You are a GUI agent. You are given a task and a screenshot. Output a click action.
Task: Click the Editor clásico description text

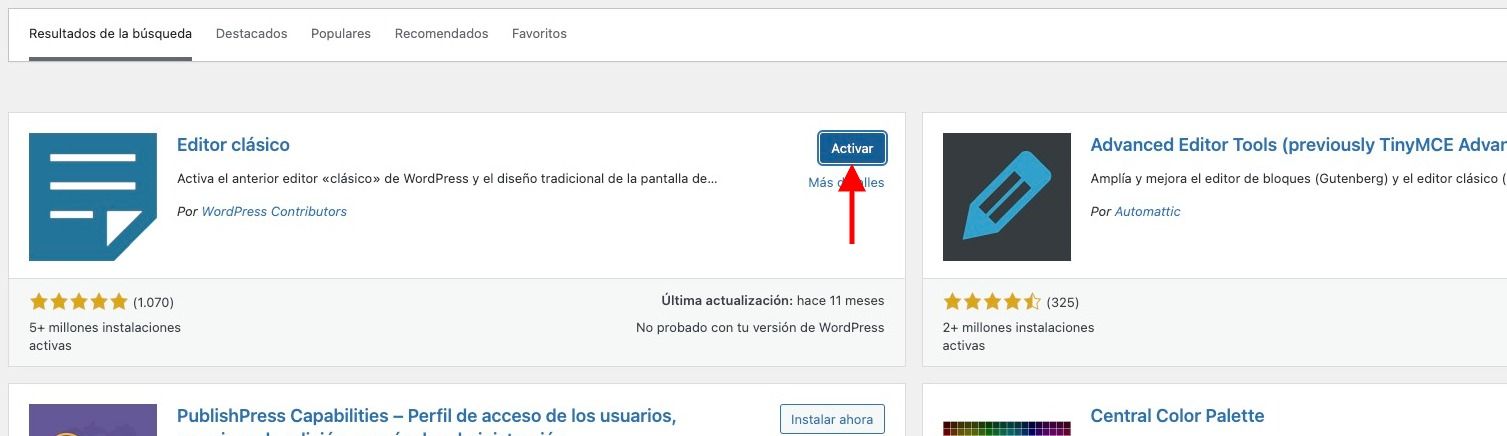[x=447, y=179]
